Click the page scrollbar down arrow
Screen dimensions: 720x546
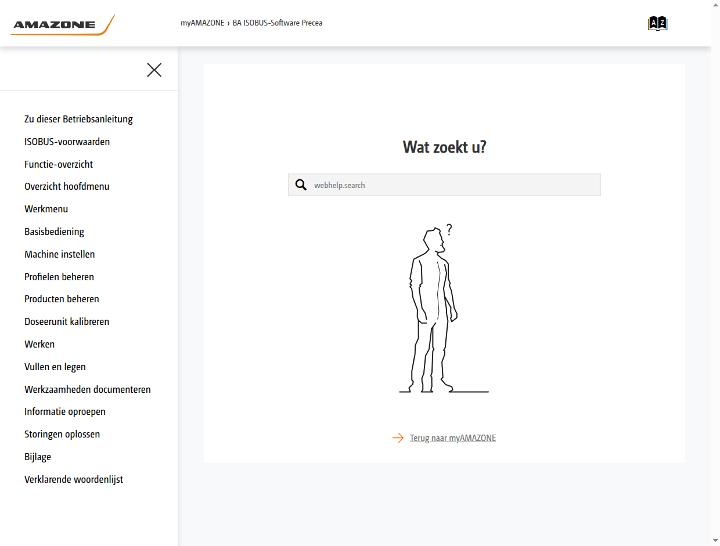click(x=715, y=541)
